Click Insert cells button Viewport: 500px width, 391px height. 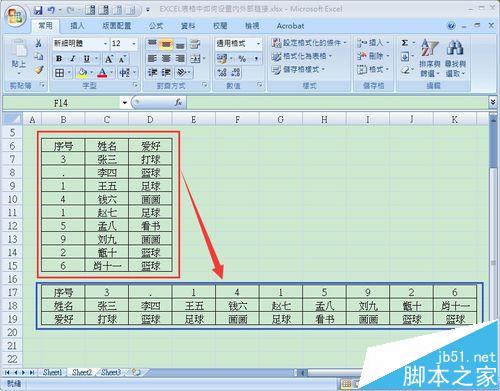(373, 43)
